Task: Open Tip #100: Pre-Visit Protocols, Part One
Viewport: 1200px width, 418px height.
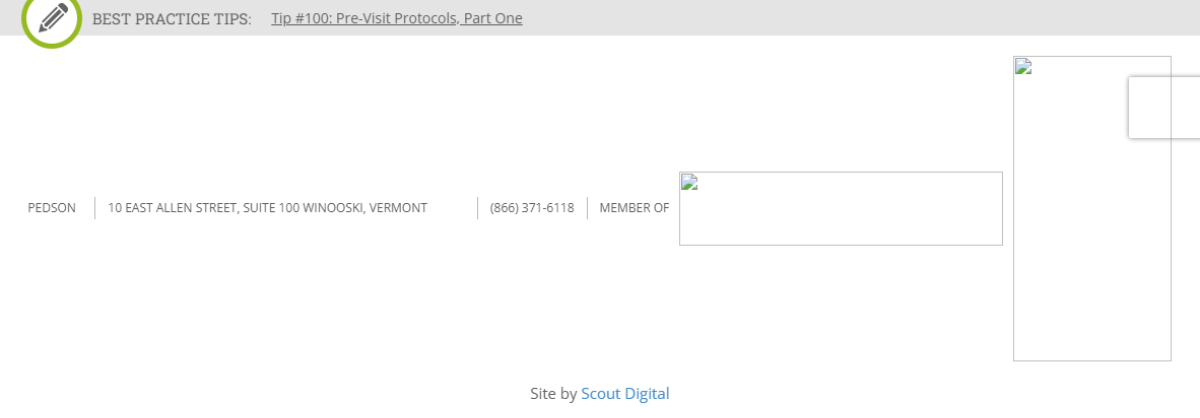Action: click(396, 19)
